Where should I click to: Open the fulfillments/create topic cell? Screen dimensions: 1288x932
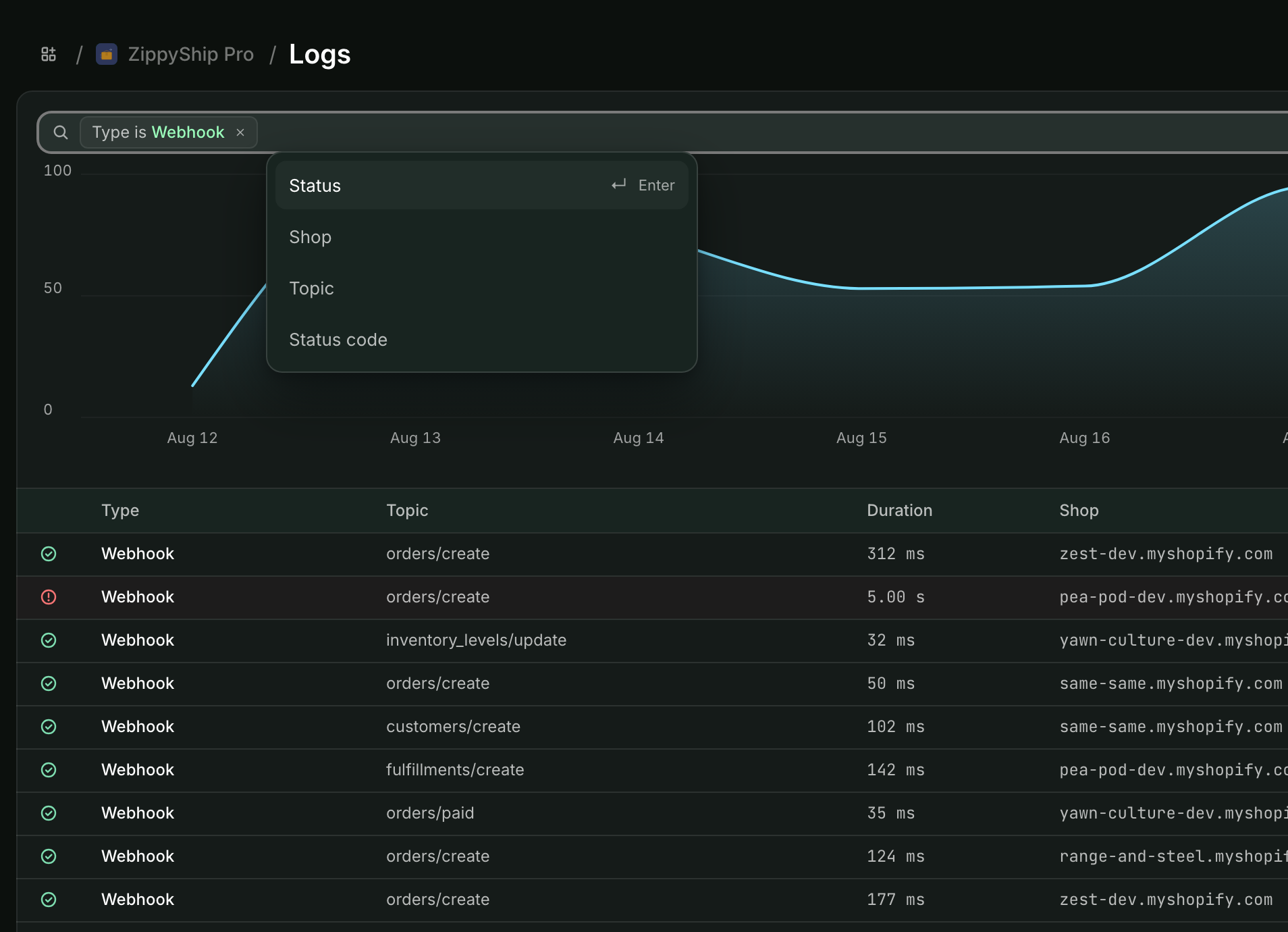coord(455,770)
